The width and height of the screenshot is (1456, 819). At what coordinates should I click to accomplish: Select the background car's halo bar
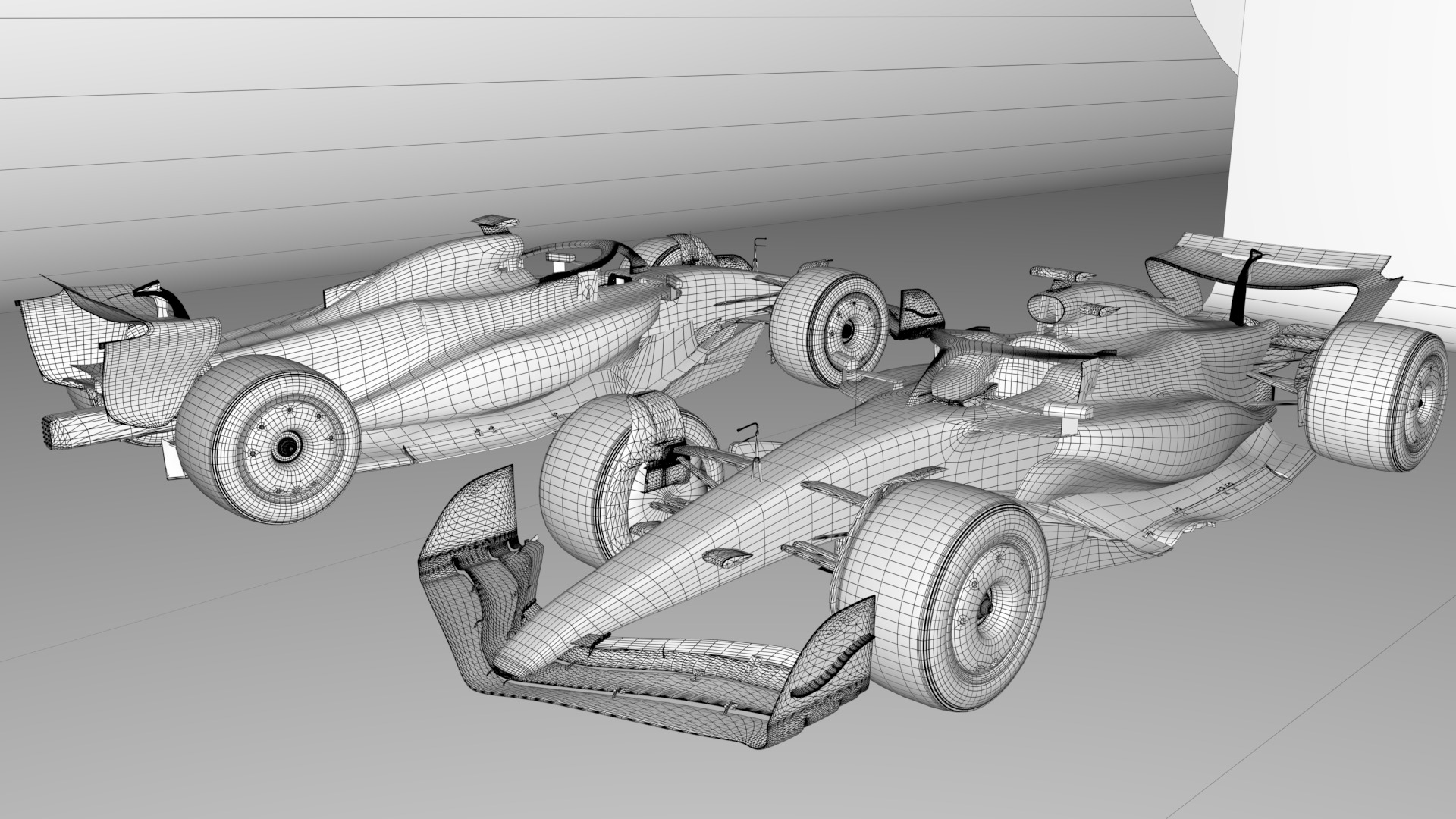pyautogui.click(x=582, y=258)
